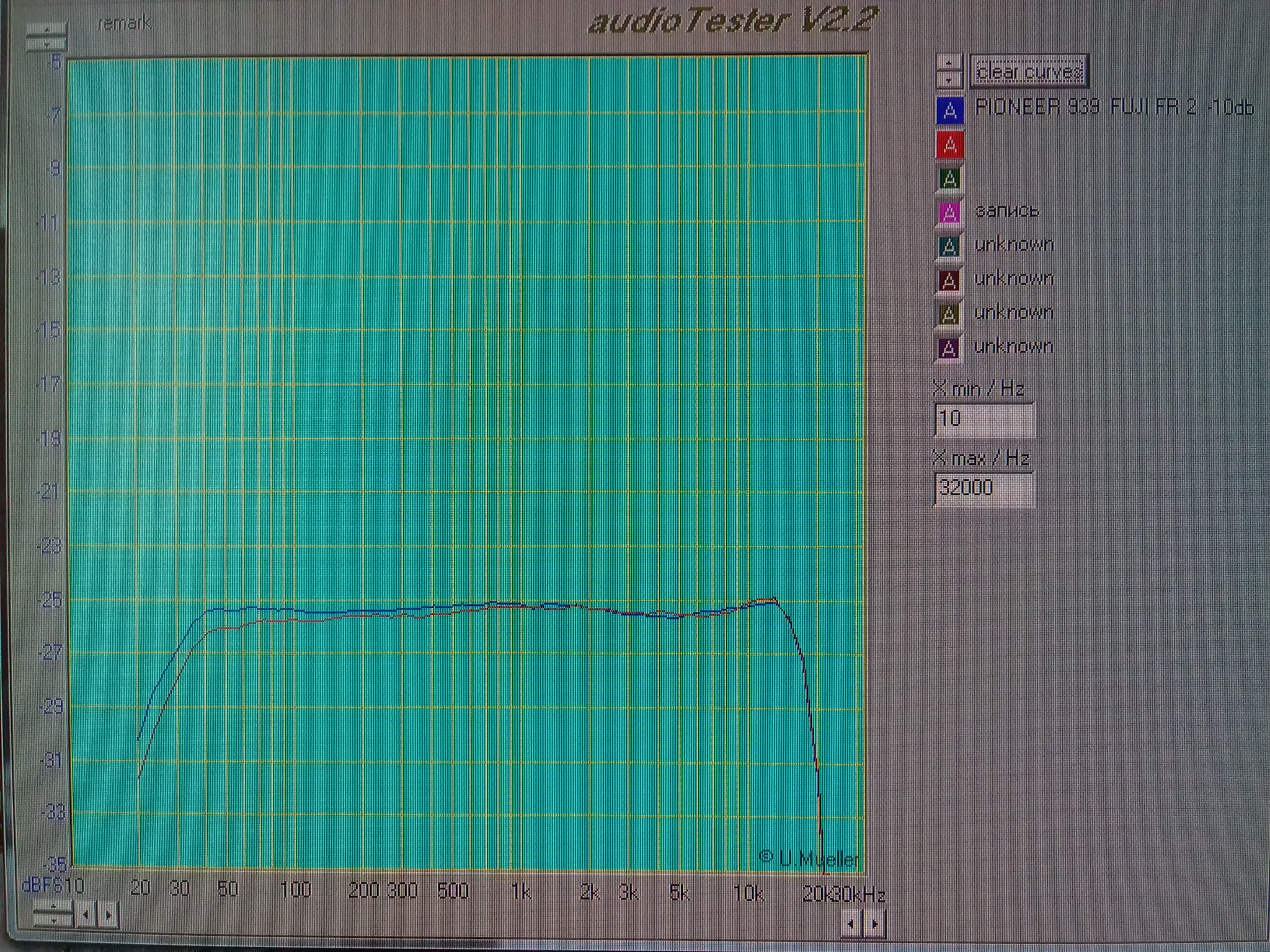Click the PIONEER 939 FUJI FR curve label
Viewport: 1270px width, 952px height.
coord(1114,108)
